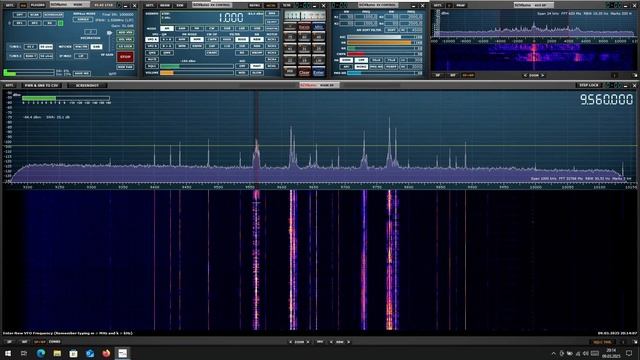Click the OPT button in MAIN window
The height and width of the screenshot is (360, 640).
pyautogui.click(x=19, y=15)
